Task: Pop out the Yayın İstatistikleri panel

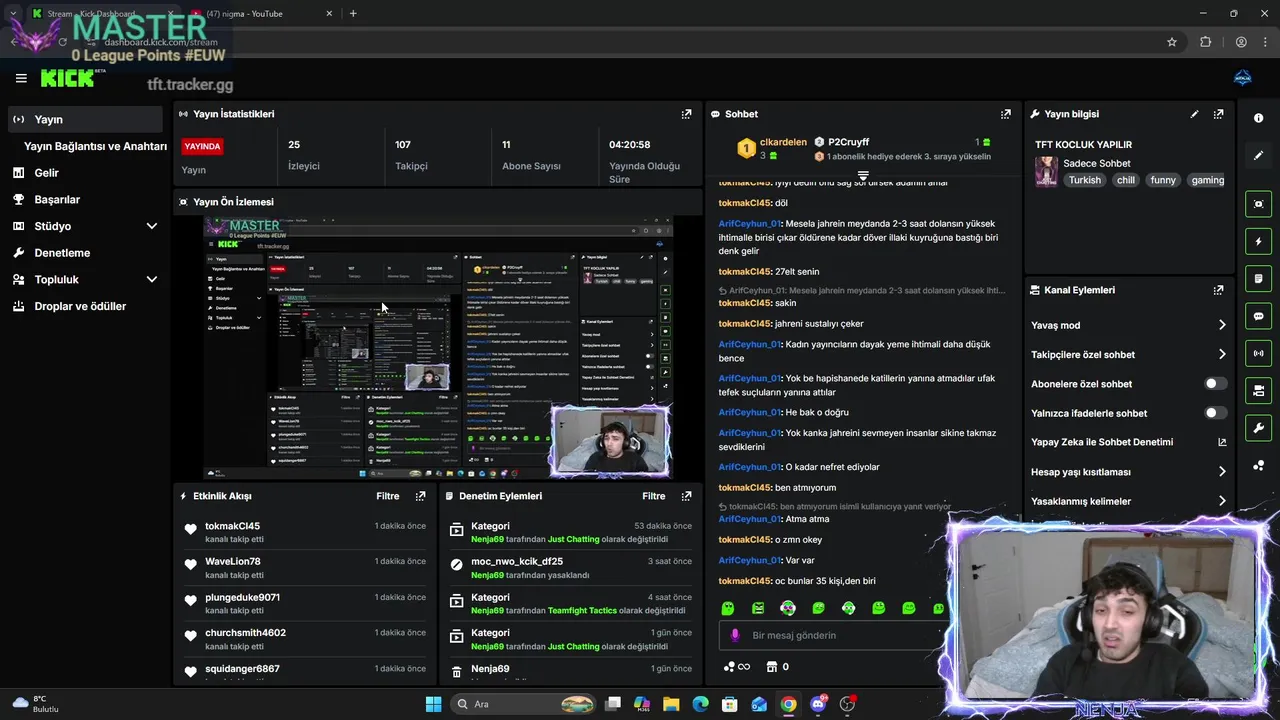Action: [x=686, y=114]
